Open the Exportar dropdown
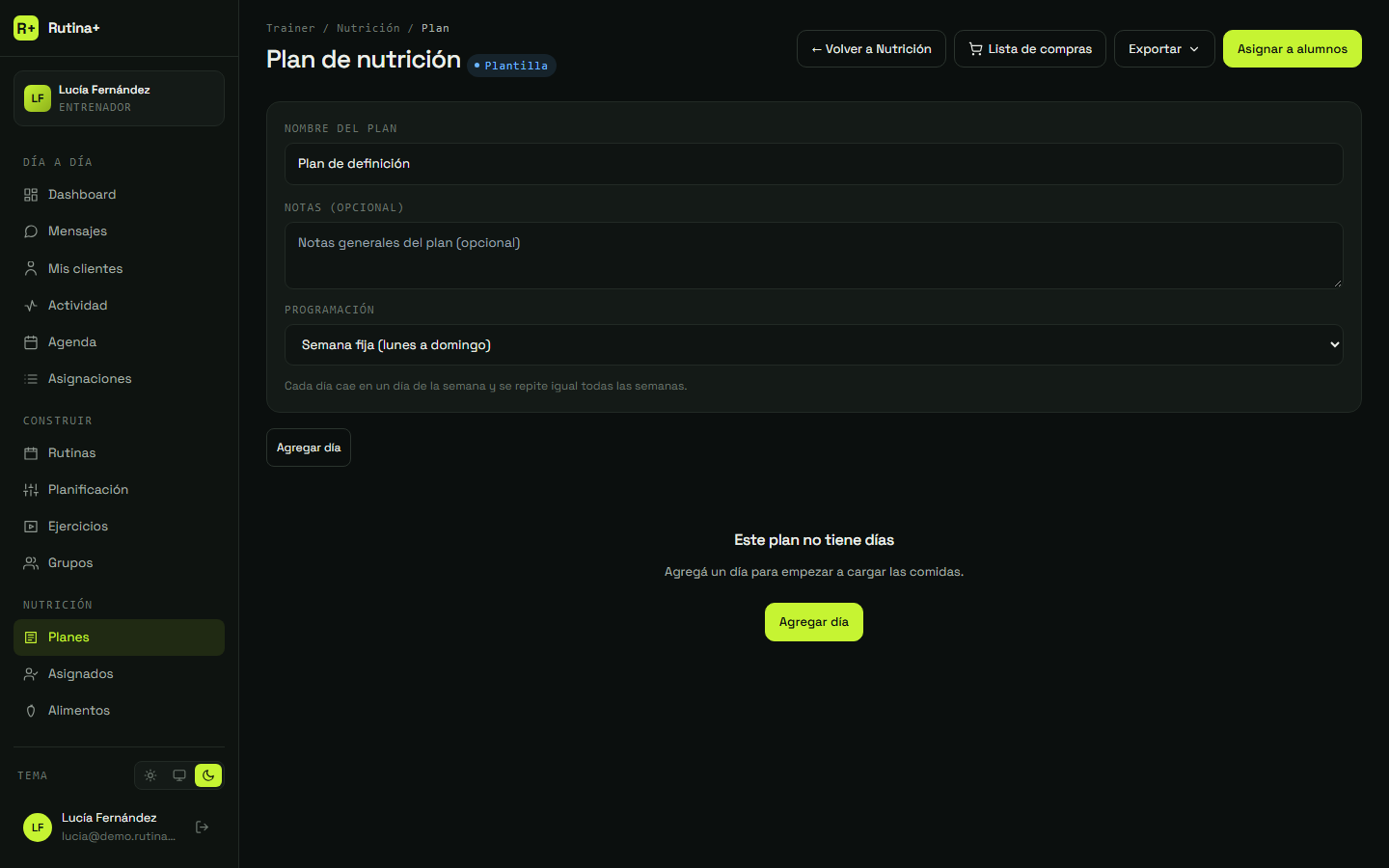1389x868 pixels. click(1164, 49)
